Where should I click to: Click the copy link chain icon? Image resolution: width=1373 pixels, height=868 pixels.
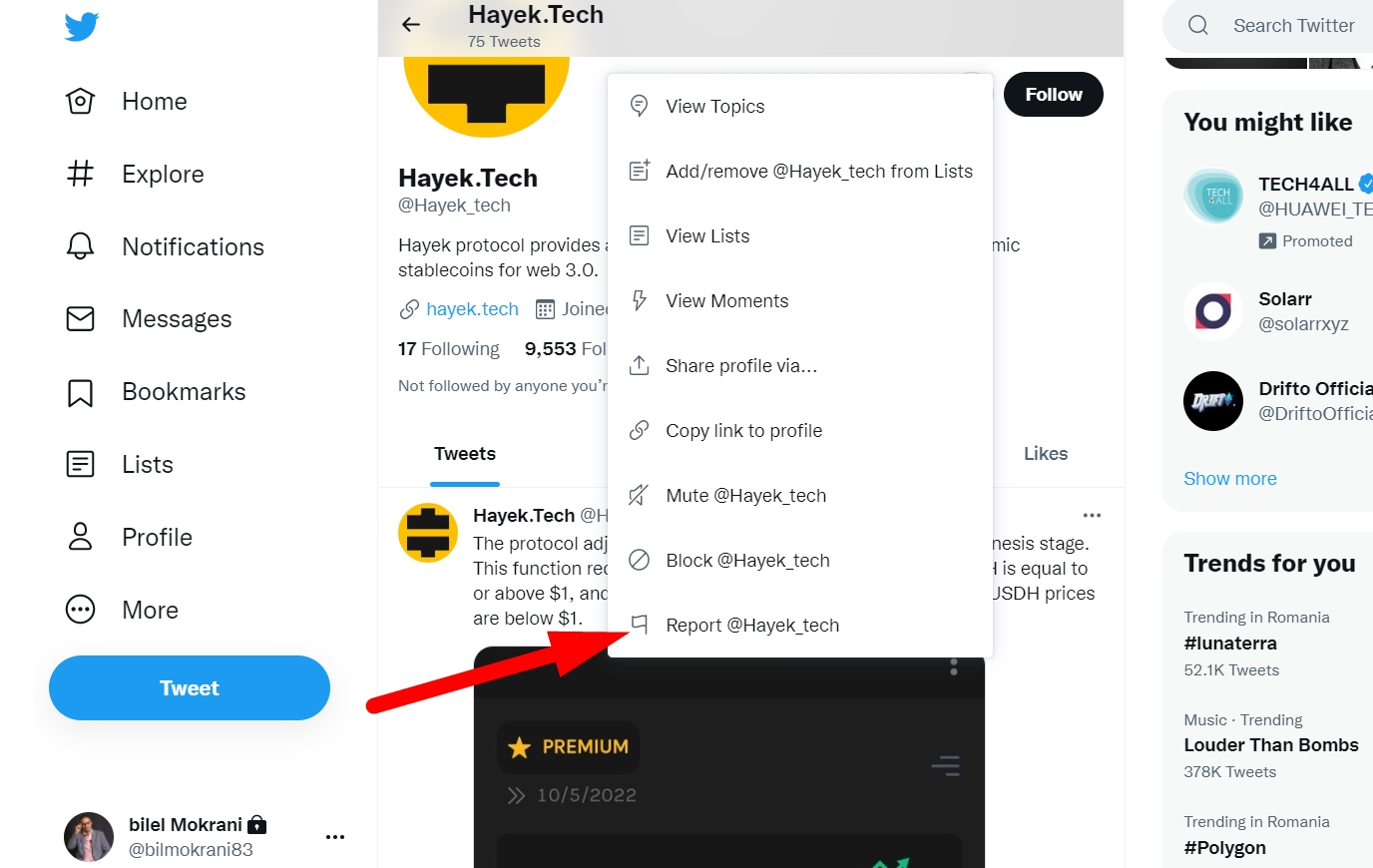click(640, 430)
